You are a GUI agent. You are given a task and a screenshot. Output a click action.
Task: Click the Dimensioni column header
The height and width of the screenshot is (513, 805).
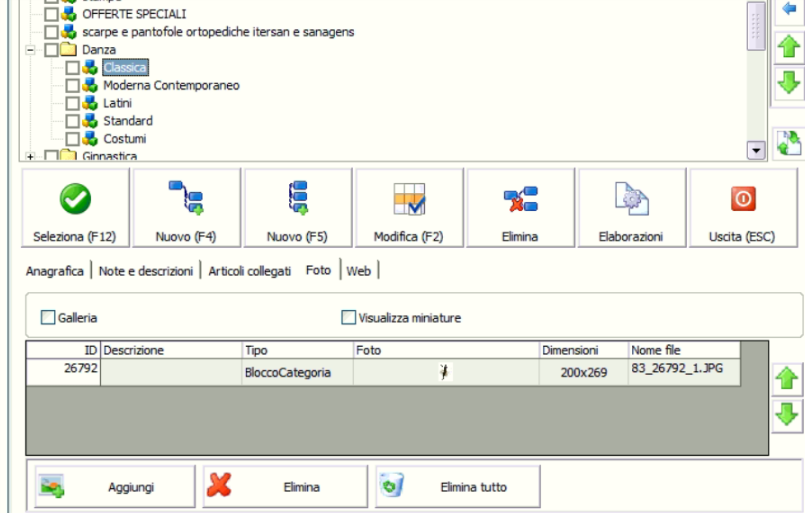tap(584, 350)
